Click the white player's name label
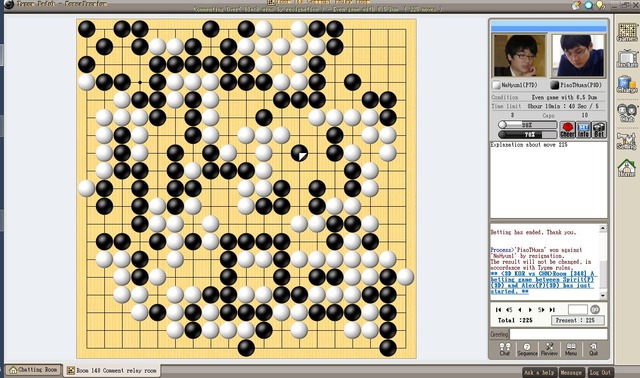Image resolution: width=640 pixels, height=378 pixels. (519, 85)
